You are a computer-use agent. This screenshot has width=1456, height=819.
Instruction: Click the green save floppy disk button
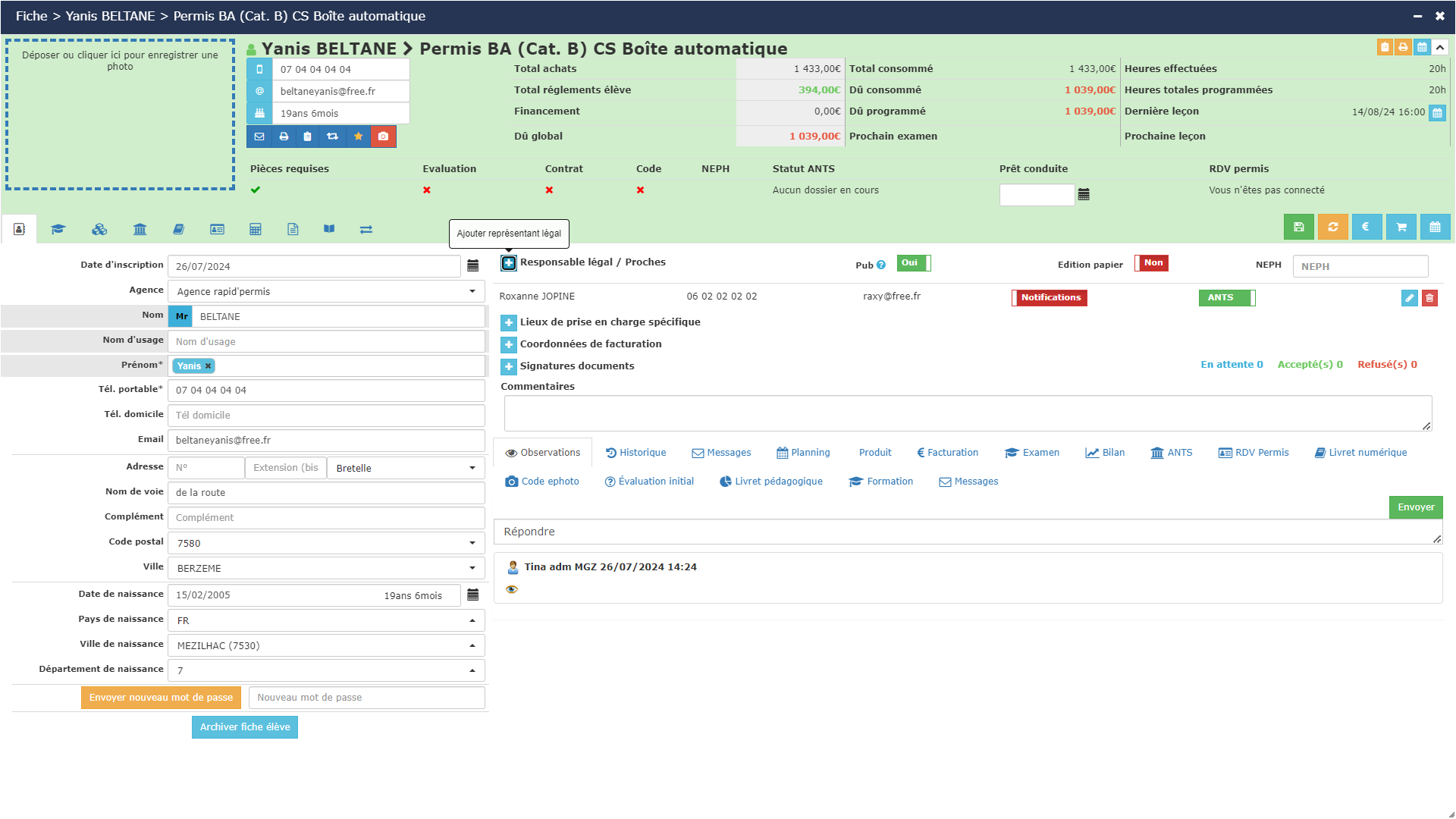click(x=1298, y=227)
